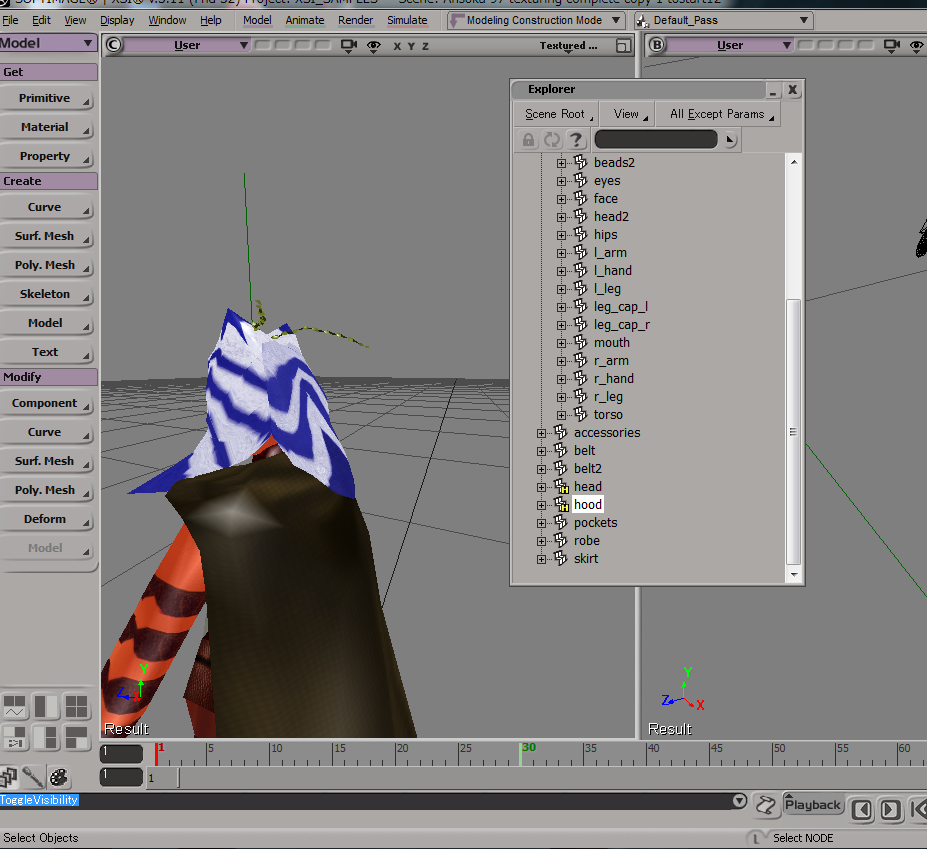The height and width of the screenshot is (849, 927).
Task: Click the Component button under Modify
Action: [x=47, y=403]
